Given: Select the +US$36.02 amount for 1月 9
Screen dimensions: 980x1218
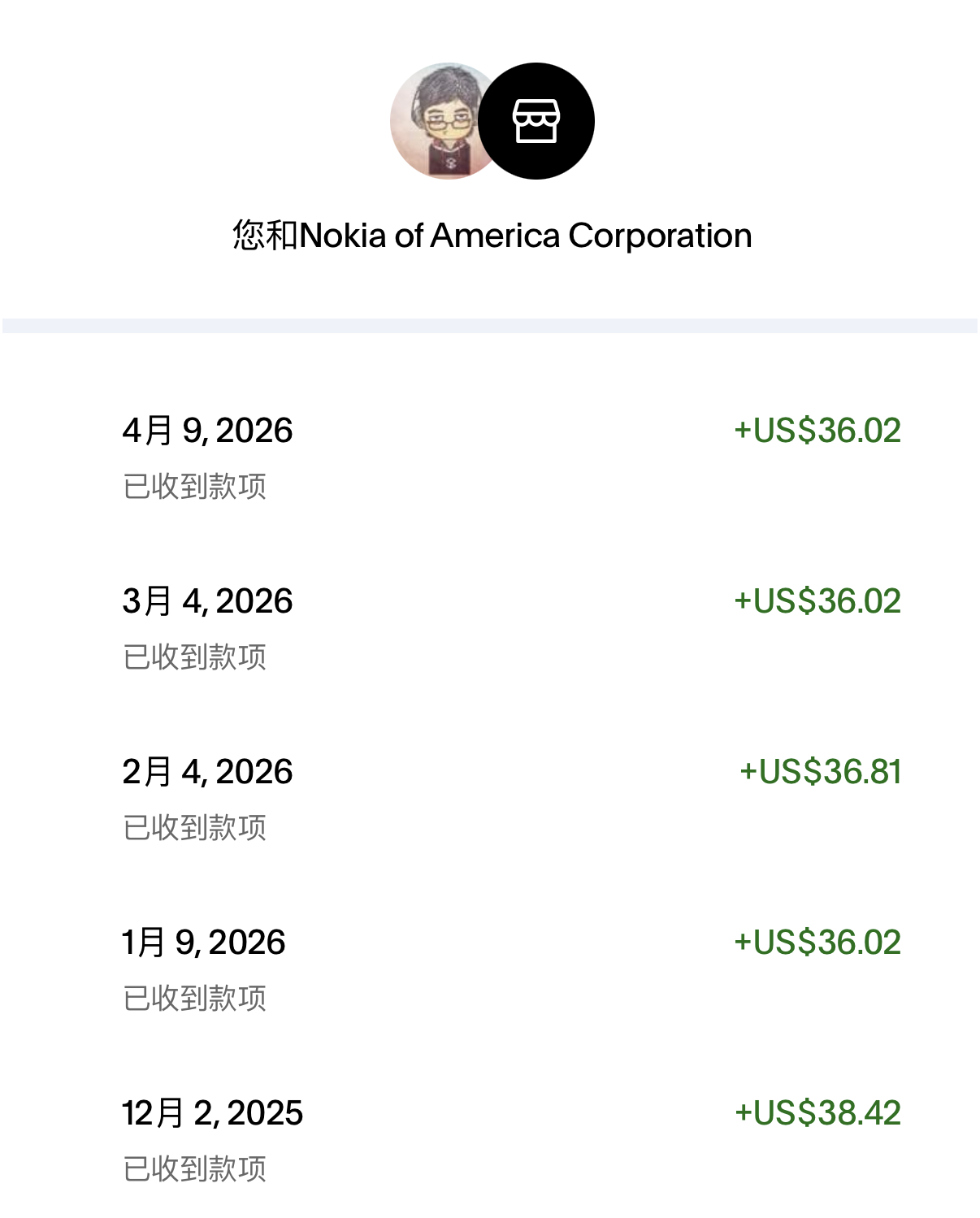Looking at the screenshot, I should [x=817, y=943].
